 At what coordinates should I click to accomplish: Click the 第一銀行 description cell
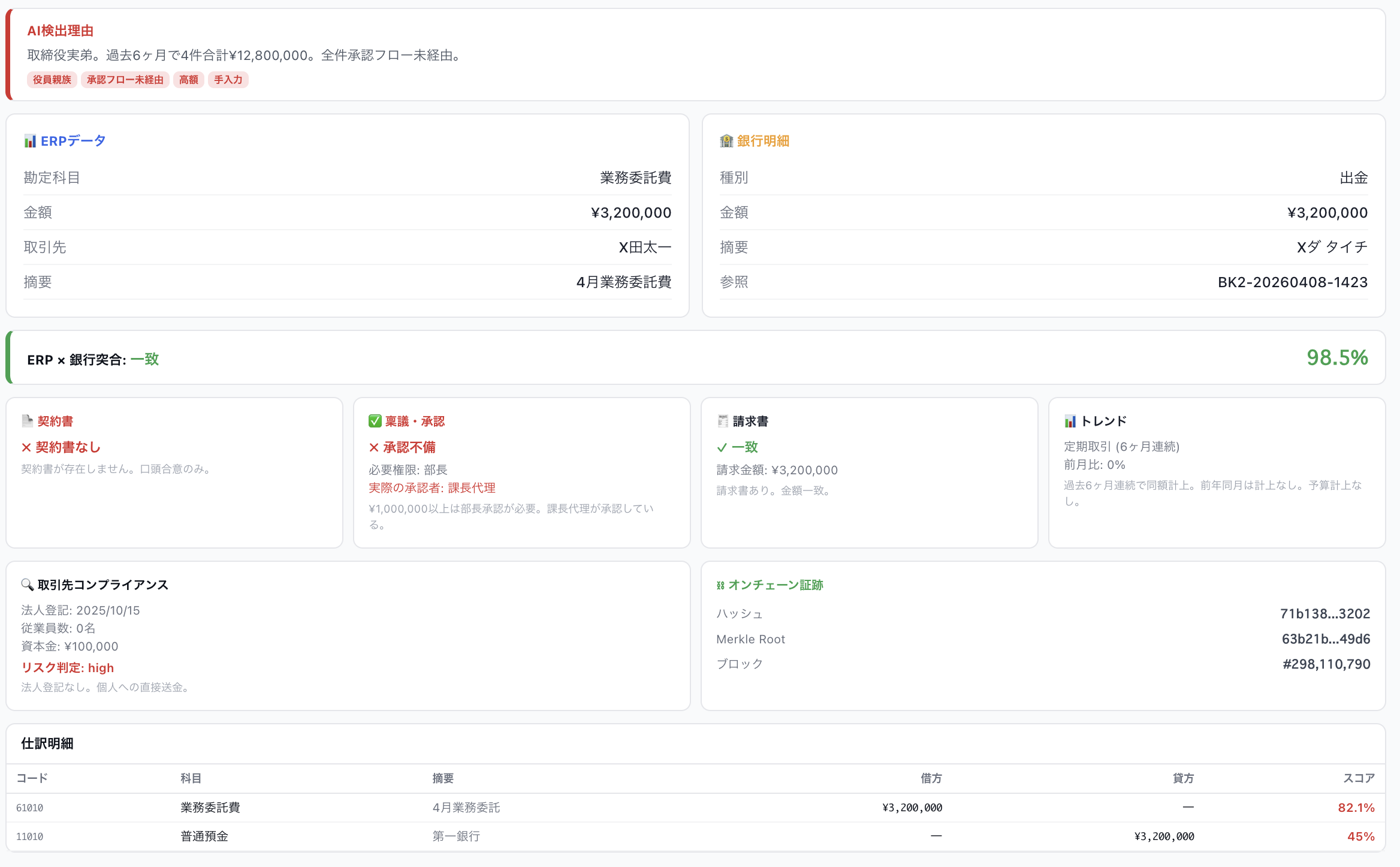pos(456,836)
